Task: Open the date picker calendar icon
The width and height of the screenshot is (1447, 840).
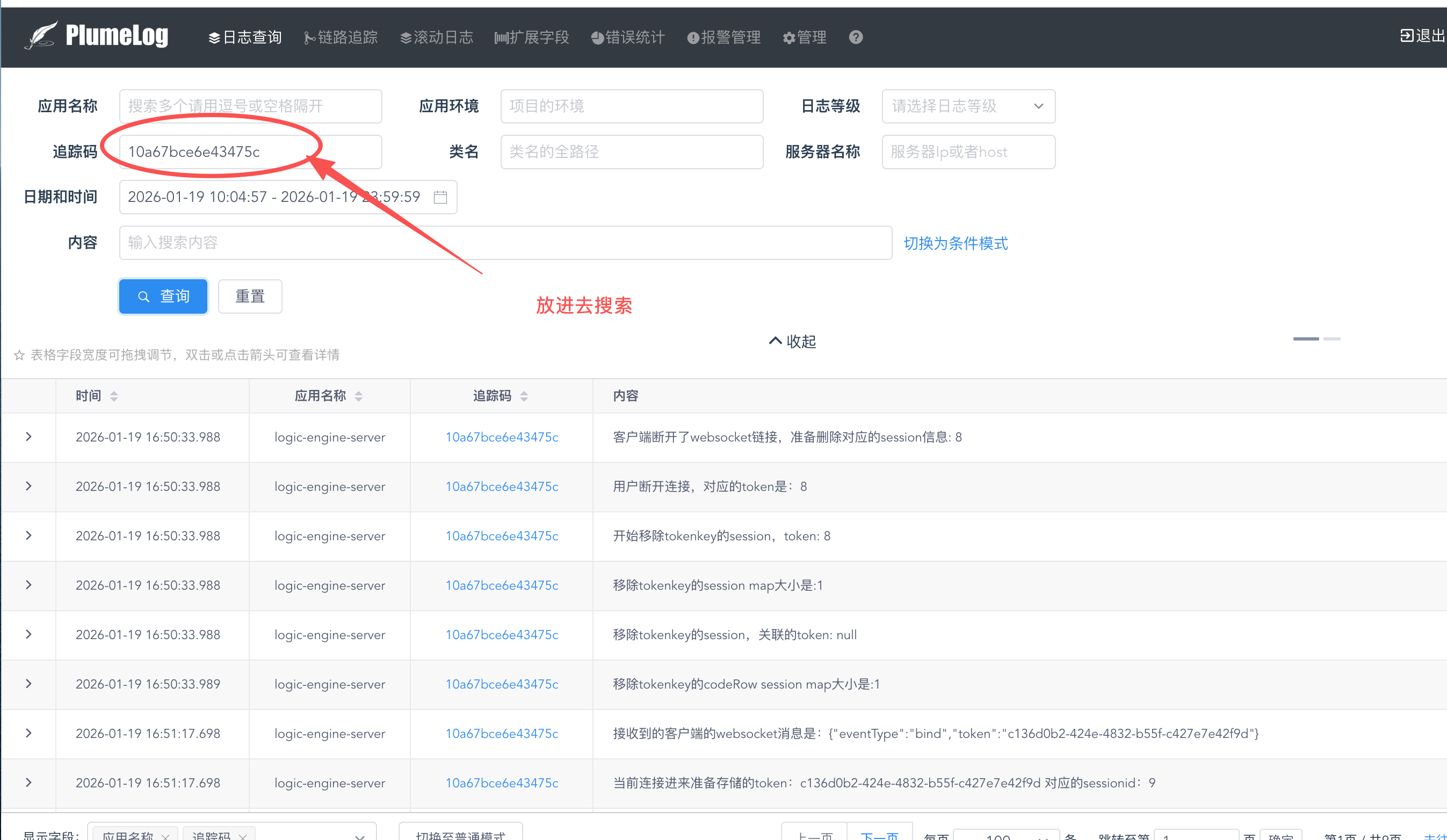Action: [x=440, y=197]
